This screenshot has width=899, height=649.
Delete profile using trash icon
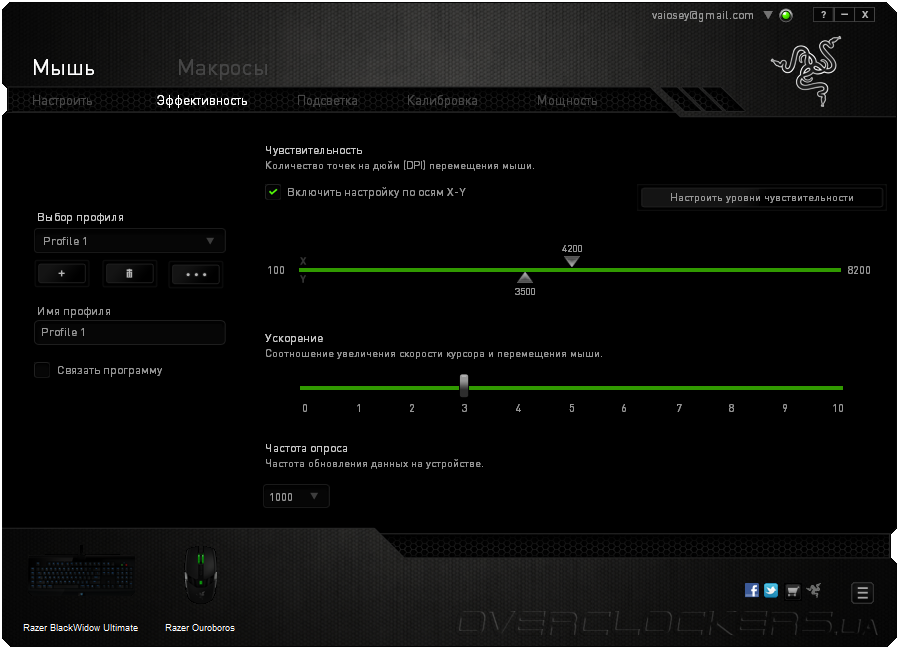(x=129, y=273)
